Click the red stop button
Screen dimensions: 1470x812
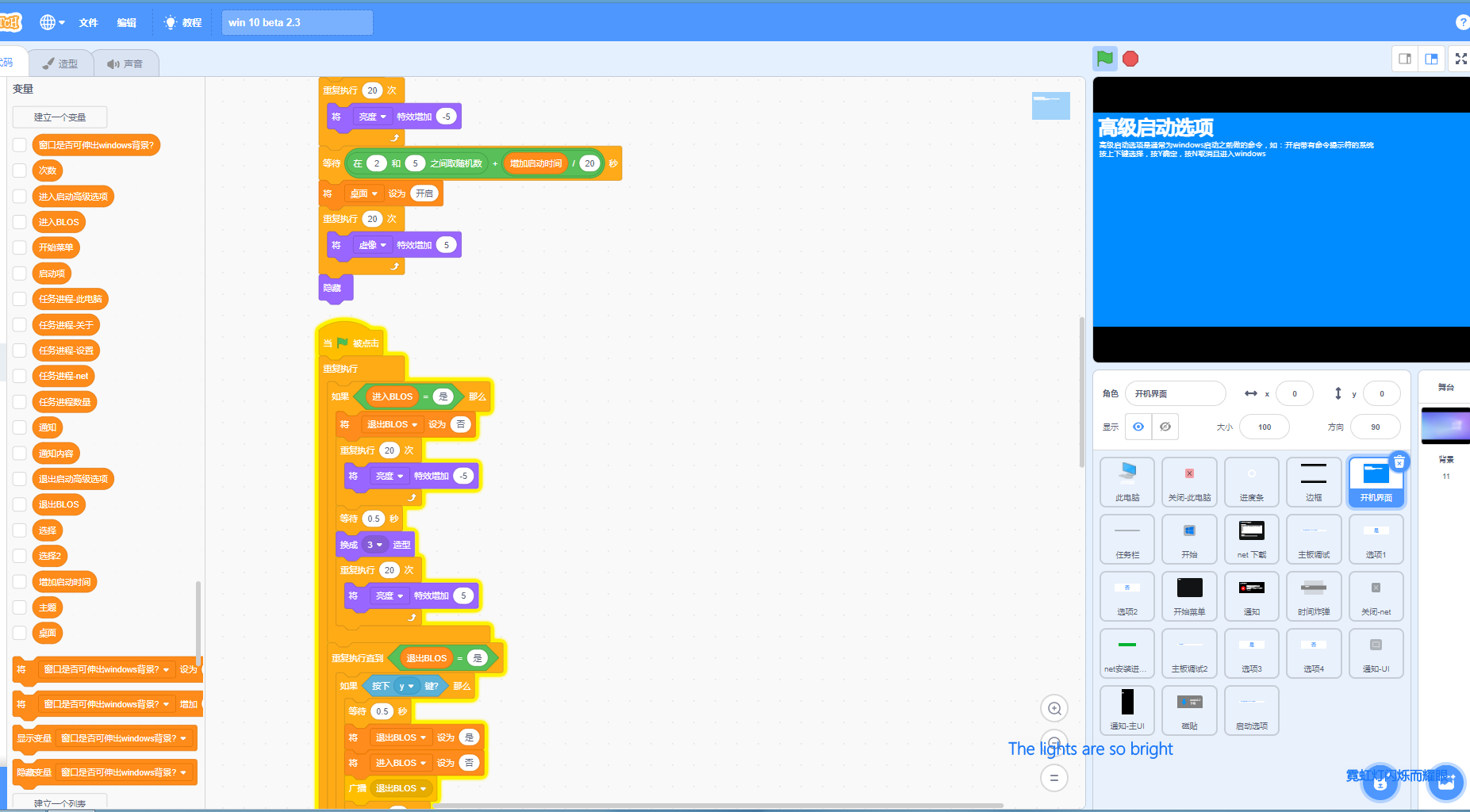1131,59
